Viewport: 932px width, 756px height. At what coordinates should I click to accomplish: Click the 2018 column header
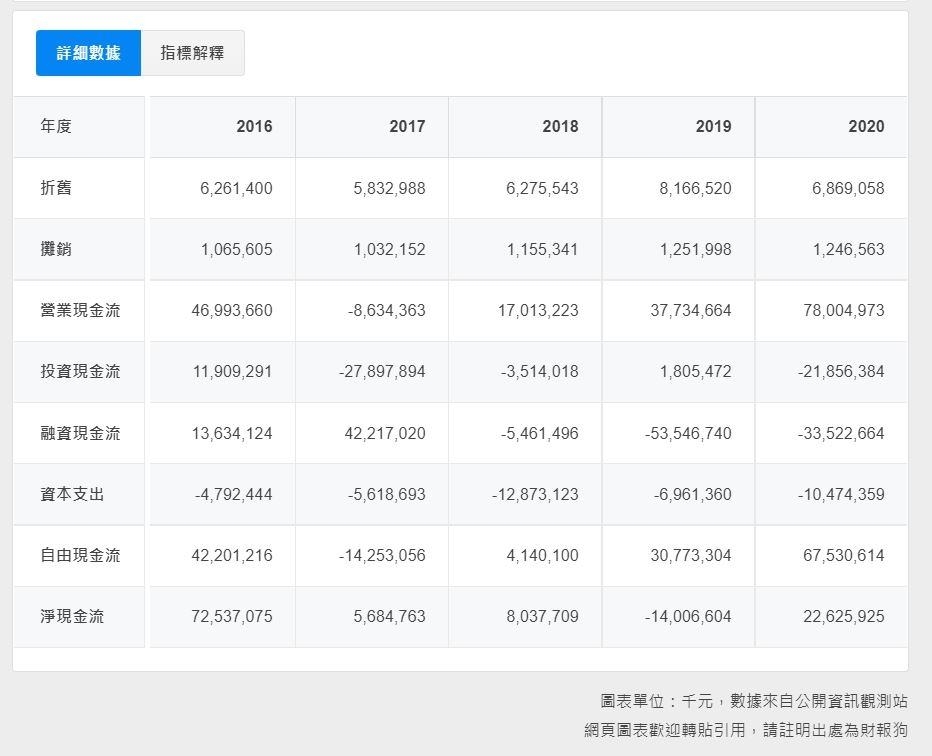(560, 126)
